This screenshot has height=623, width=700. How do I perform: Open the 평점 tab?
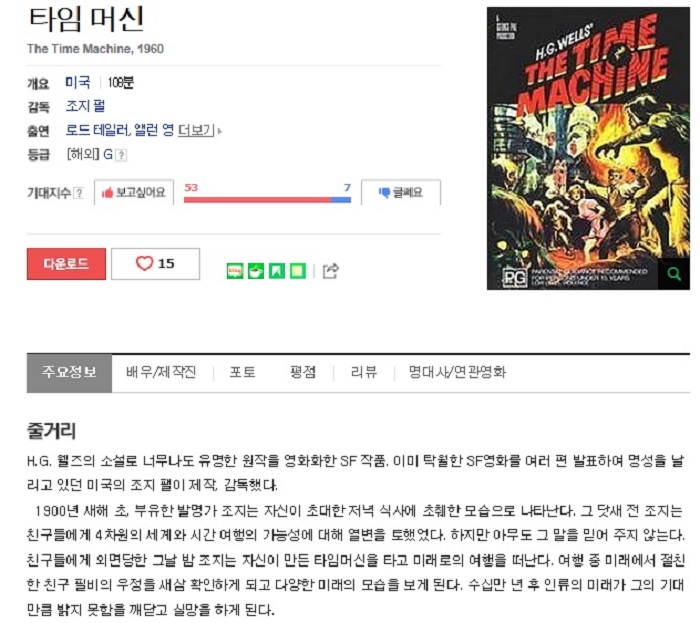tap(303, 372)
